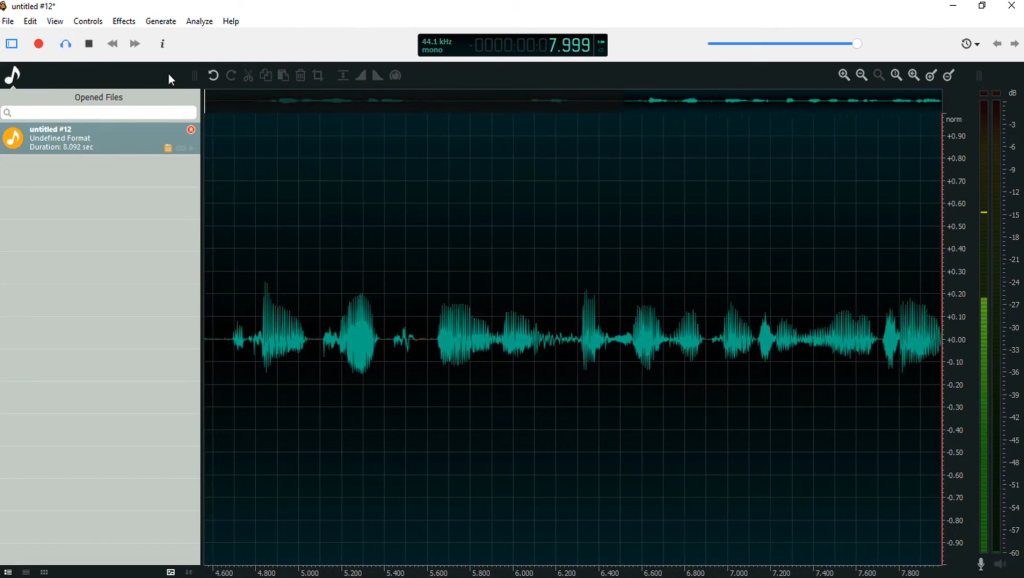Click the horizontal zoom-out magnifier
The width and height of the screenshot is (1024, 578).
click(861, 75)
